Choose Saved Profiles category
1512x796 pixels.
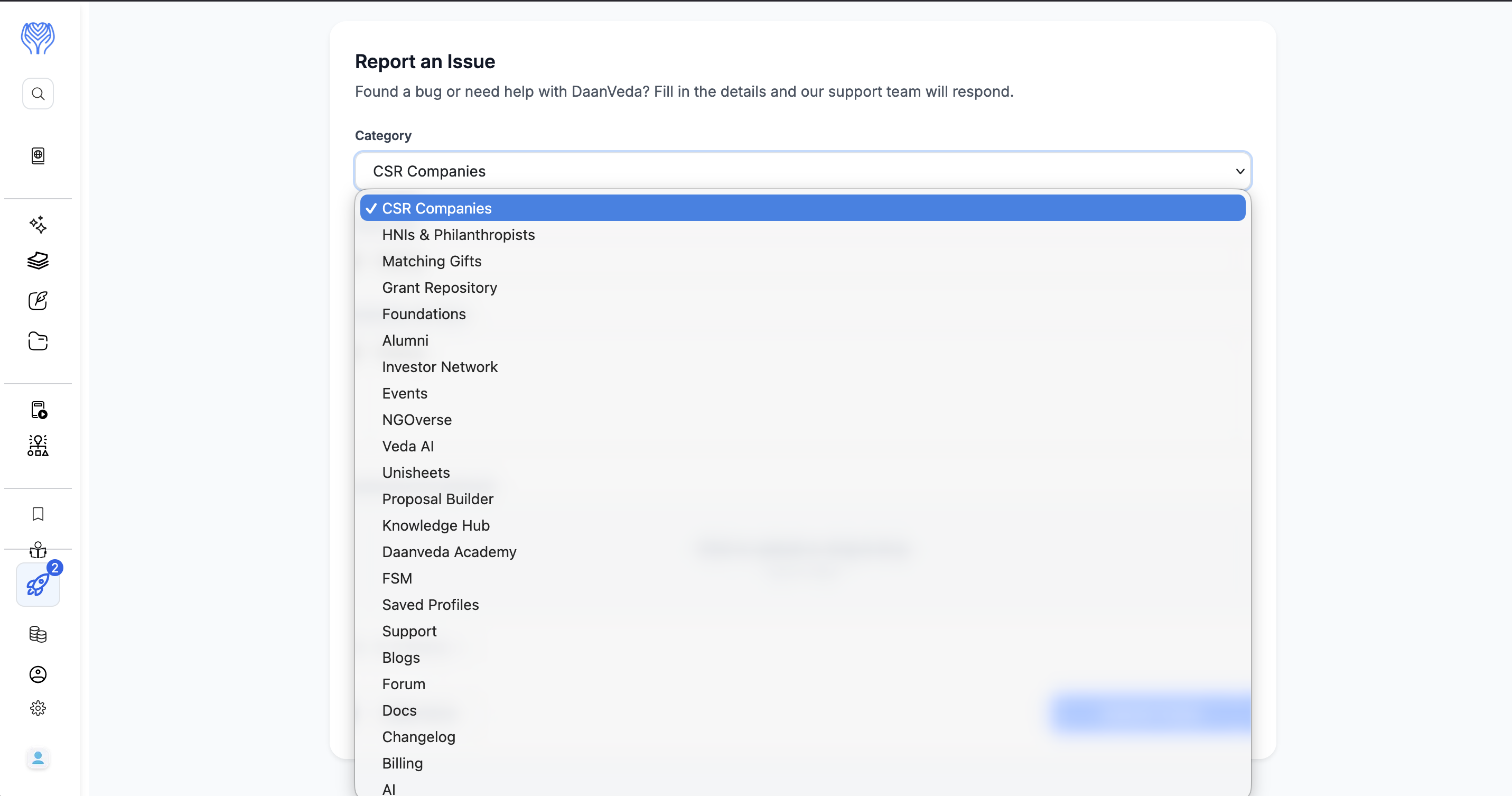[x=802, y=605]
